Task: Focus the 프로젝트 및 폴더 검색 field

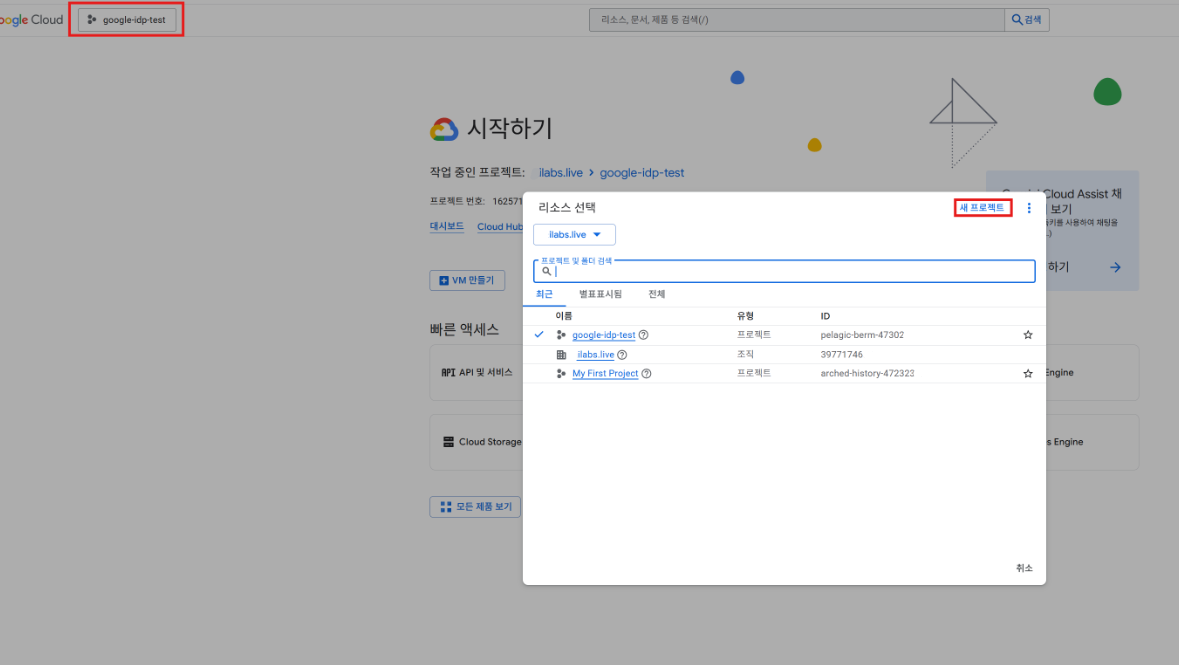Action: (x=790, y=271)
